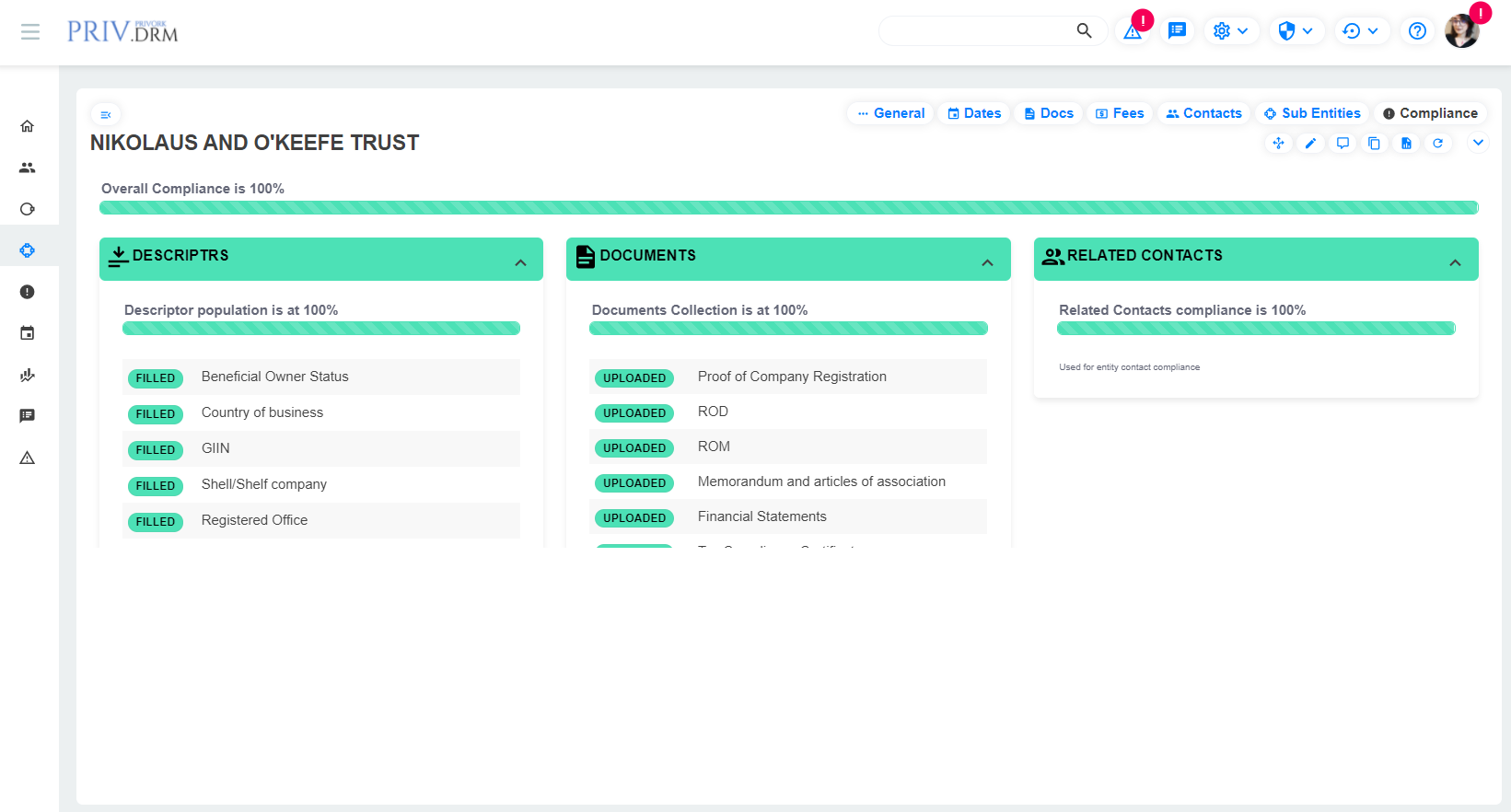
Task: Click into the top search field
Action: pyautogui.click(x=978, y=31)
